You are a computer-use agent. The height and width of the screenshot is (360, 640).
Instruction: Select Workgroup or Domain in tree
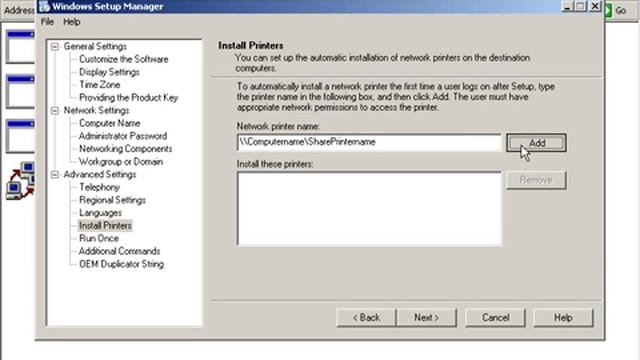pos(121,162)
